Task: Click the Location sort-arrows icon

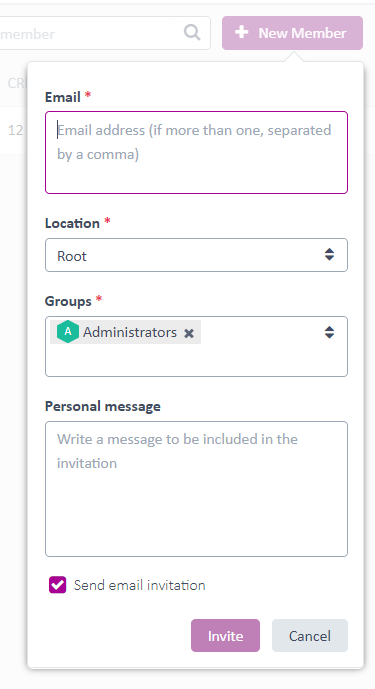Action: pos(329,255)
